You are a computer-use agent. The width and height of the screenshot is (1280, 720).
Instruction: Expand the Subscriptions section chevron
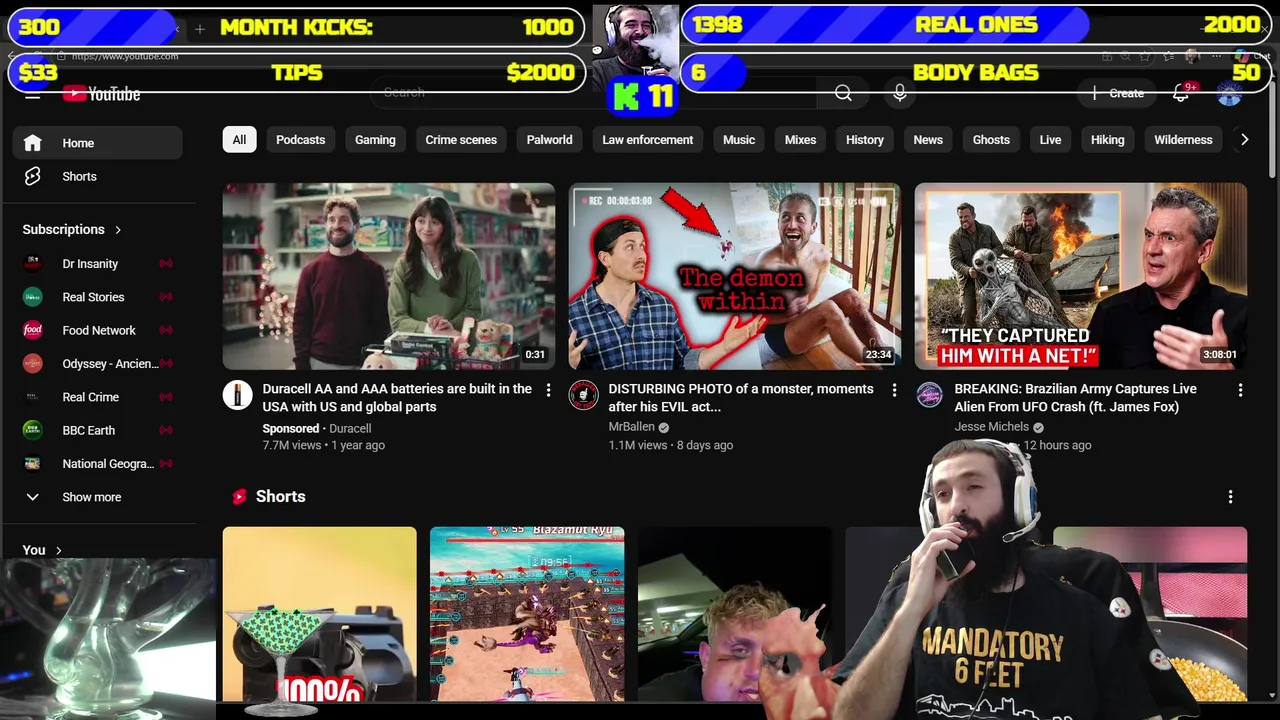coord(118,230)
